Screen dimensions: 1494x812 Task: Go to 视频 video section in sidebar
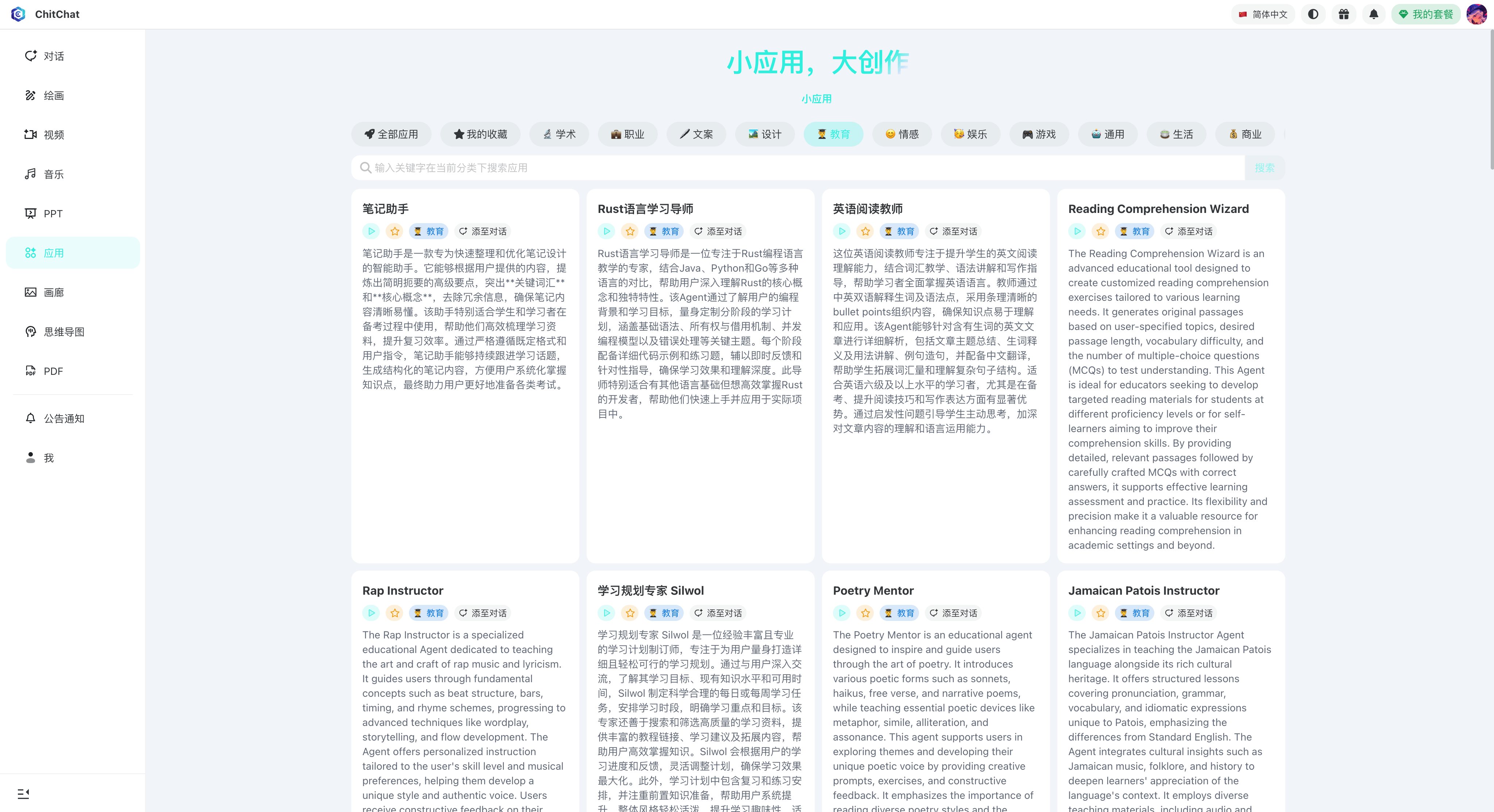(x=53, y=135)
